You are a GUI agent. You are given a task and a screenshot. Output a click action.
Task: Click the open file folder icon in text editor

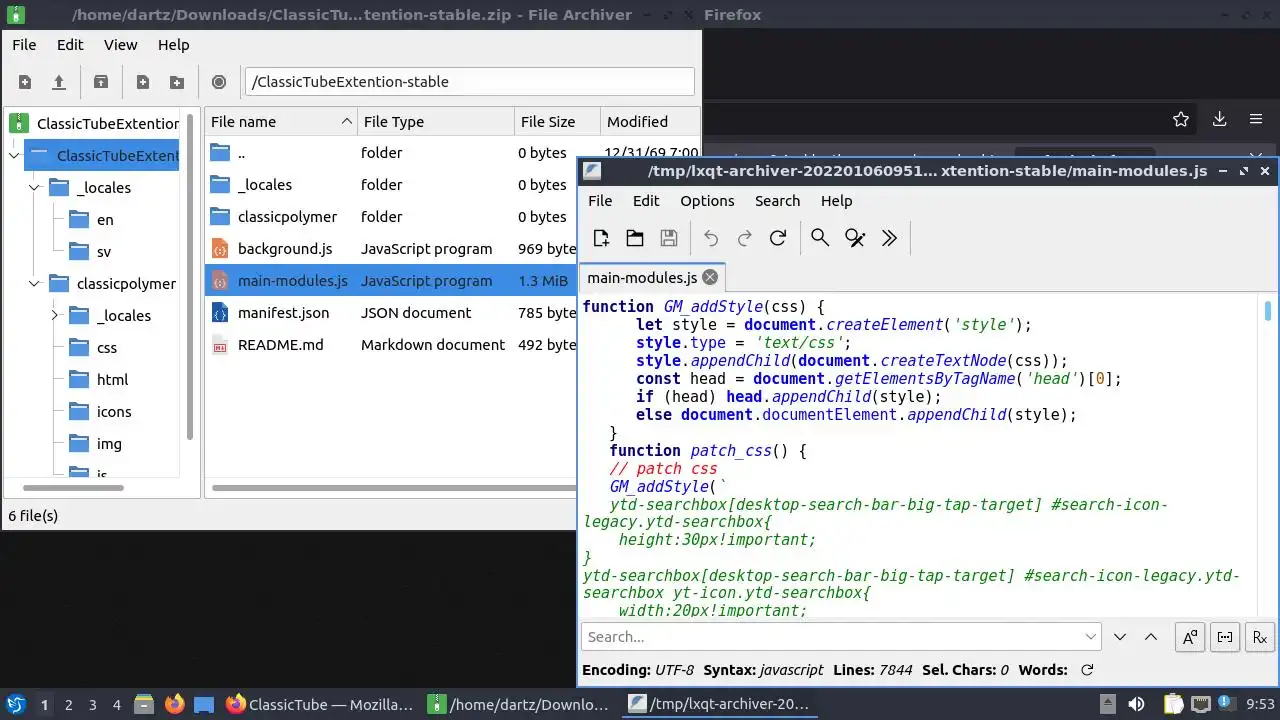tap(635, 238)
